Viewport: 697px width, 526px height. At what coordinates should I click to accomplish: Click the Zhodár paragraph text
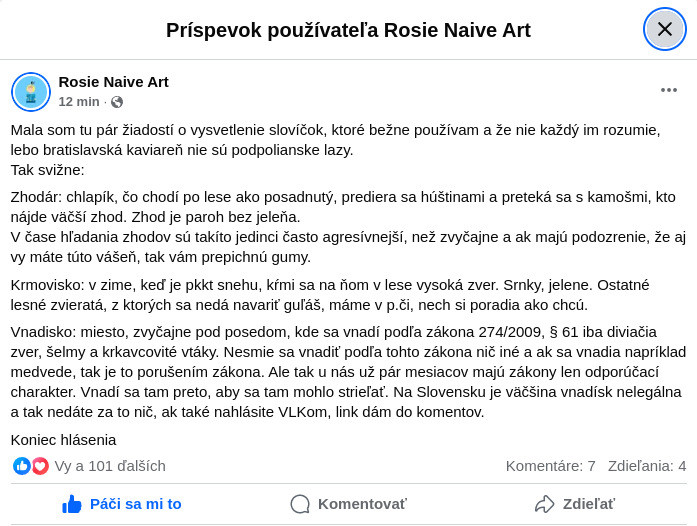point(348,227)
